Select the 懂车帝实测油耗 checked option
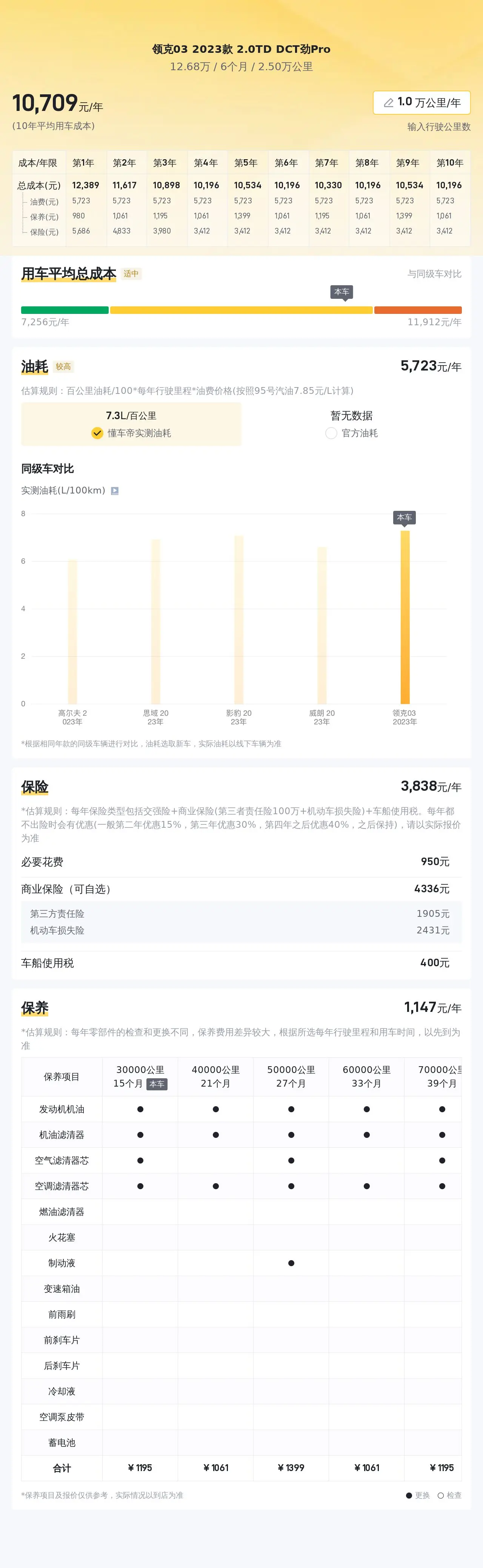 pyautogui.click(x=131, y=433)
